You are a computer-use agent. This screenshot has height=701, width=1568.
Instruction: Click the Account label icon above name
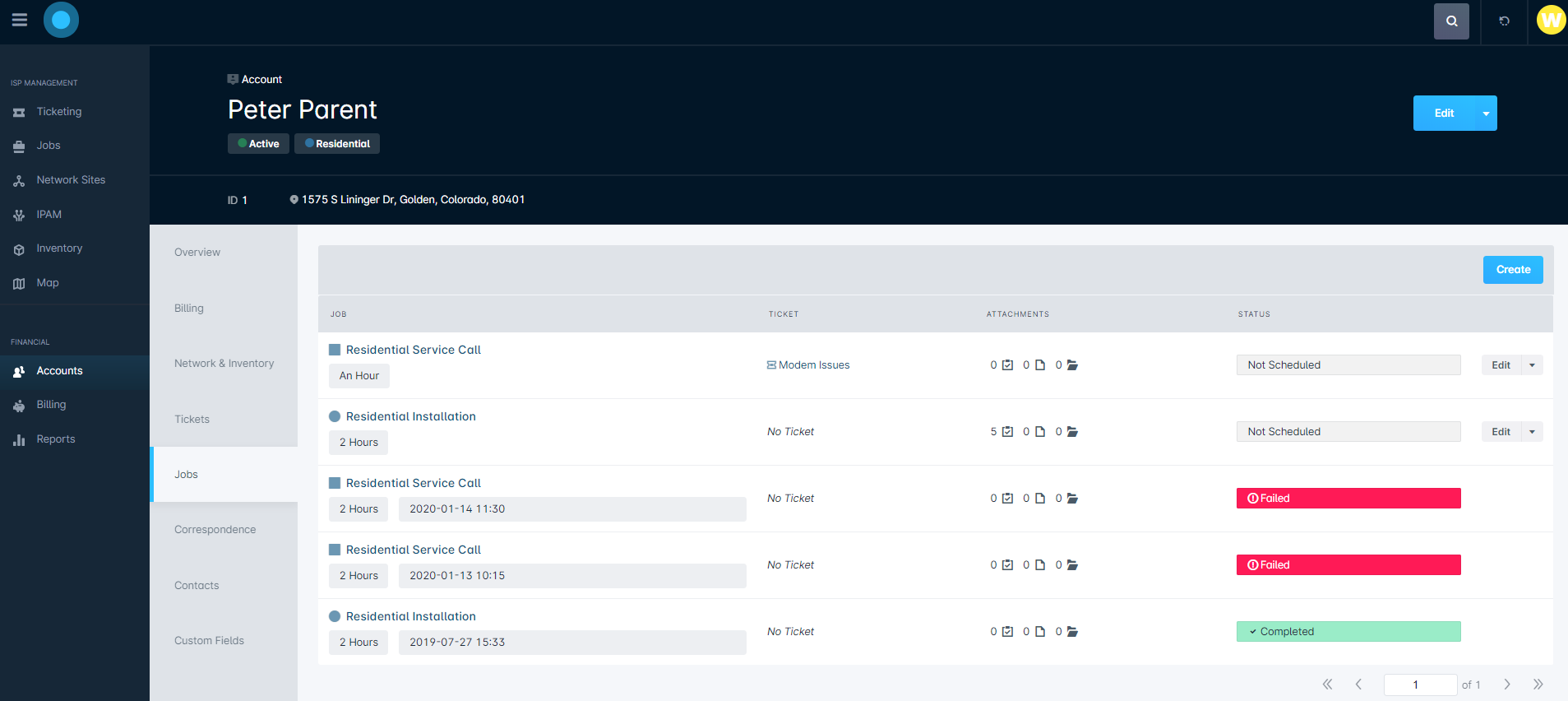point(233,79)
